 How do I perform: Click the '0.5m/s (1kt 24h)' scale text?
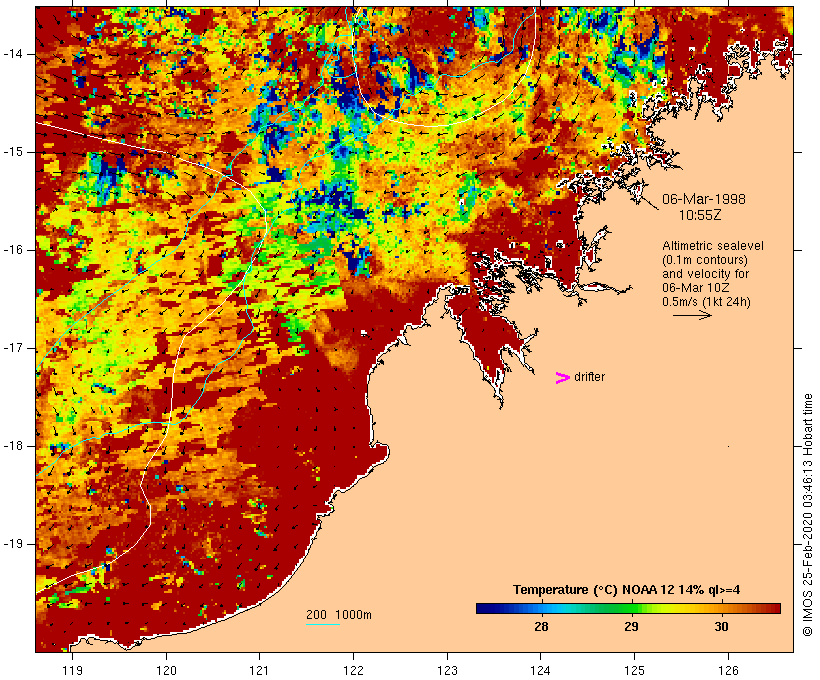[707, 302]
